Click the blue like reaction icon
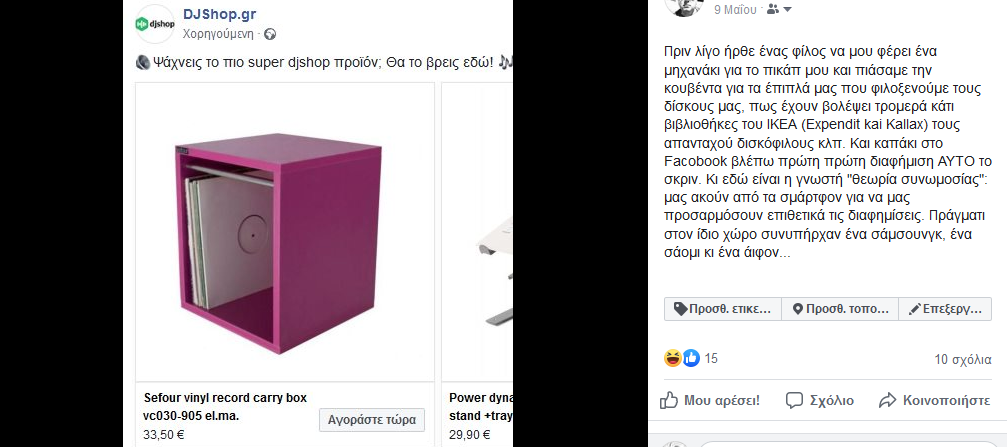1007x447 pixels. [x=690, y=358]
